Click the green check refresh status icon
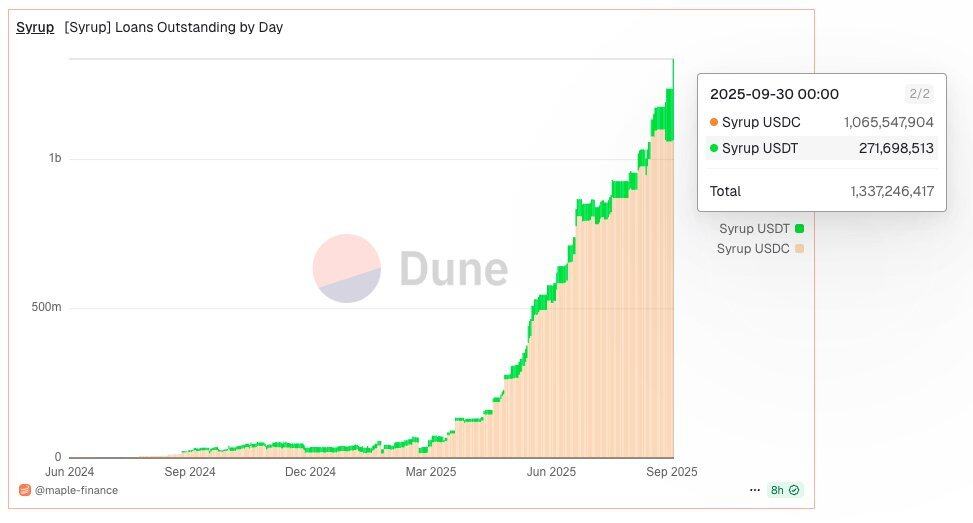The height and width of the screenshot is (523, 973). point(794,490)
